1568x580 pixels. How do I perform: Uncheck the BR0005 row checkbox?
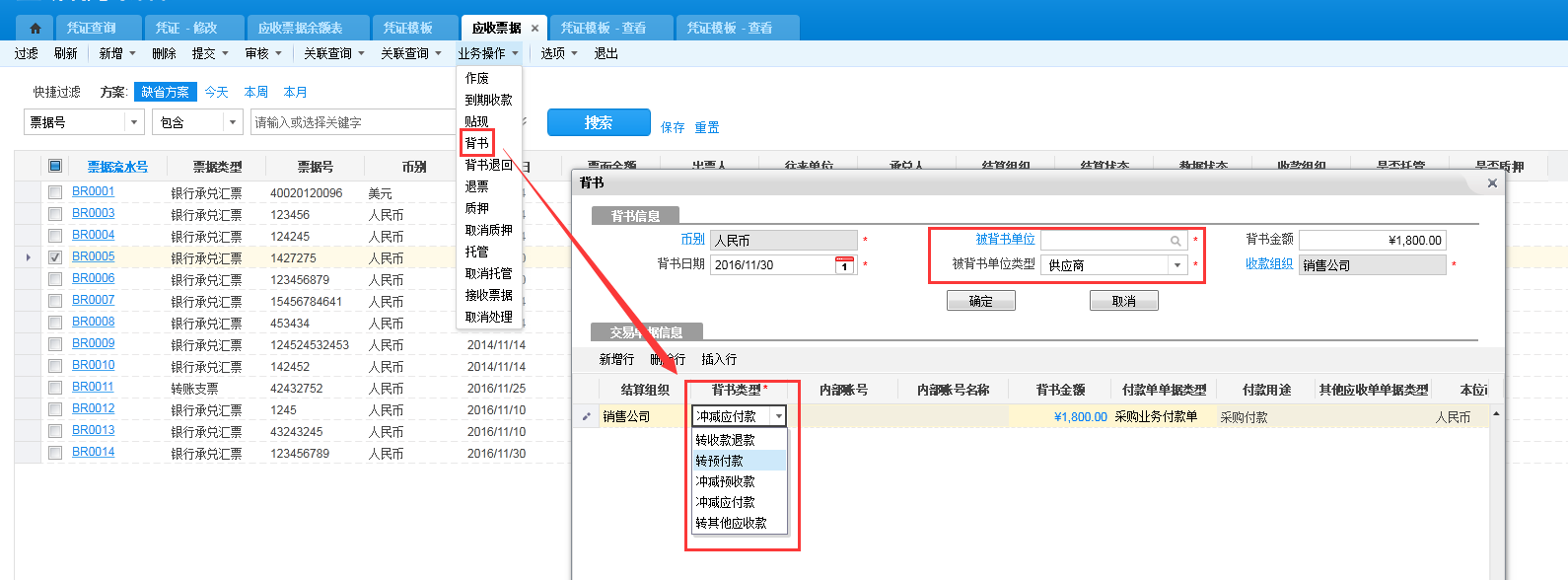pyautogui.click(x=55, y=257)
